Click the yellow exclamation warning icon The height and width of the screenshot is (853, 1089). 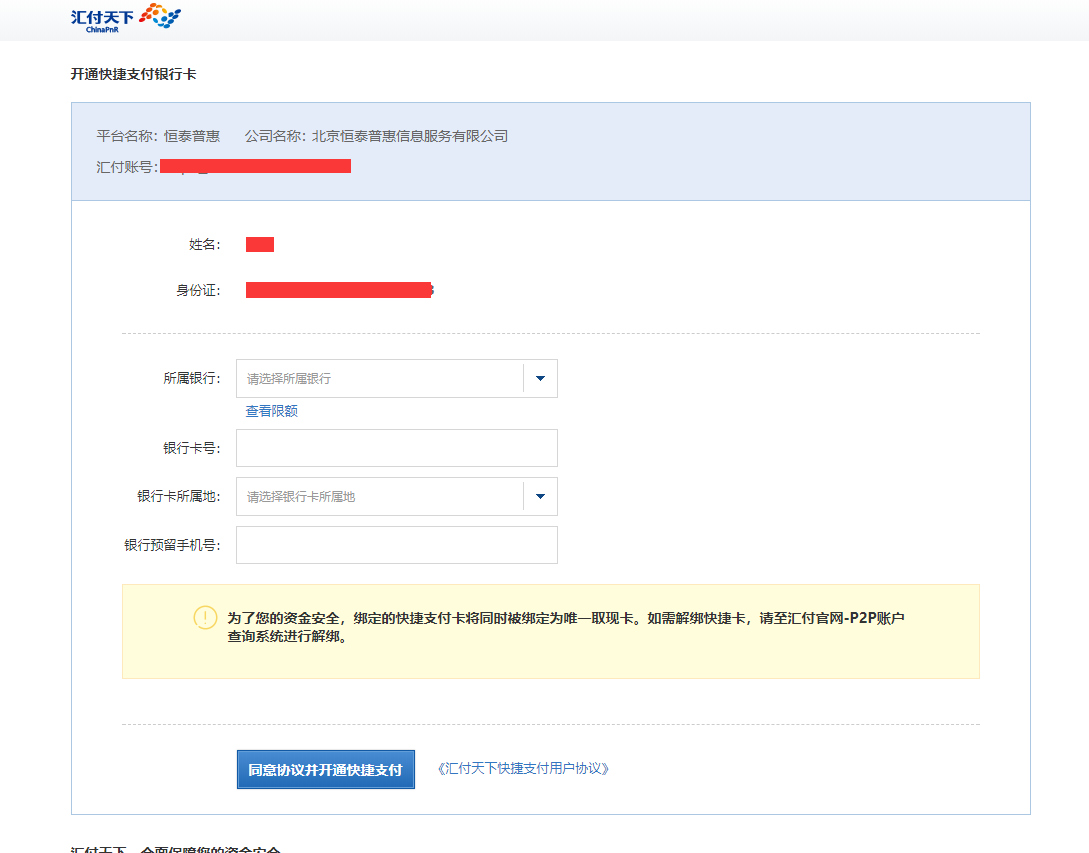pos(205,617)
